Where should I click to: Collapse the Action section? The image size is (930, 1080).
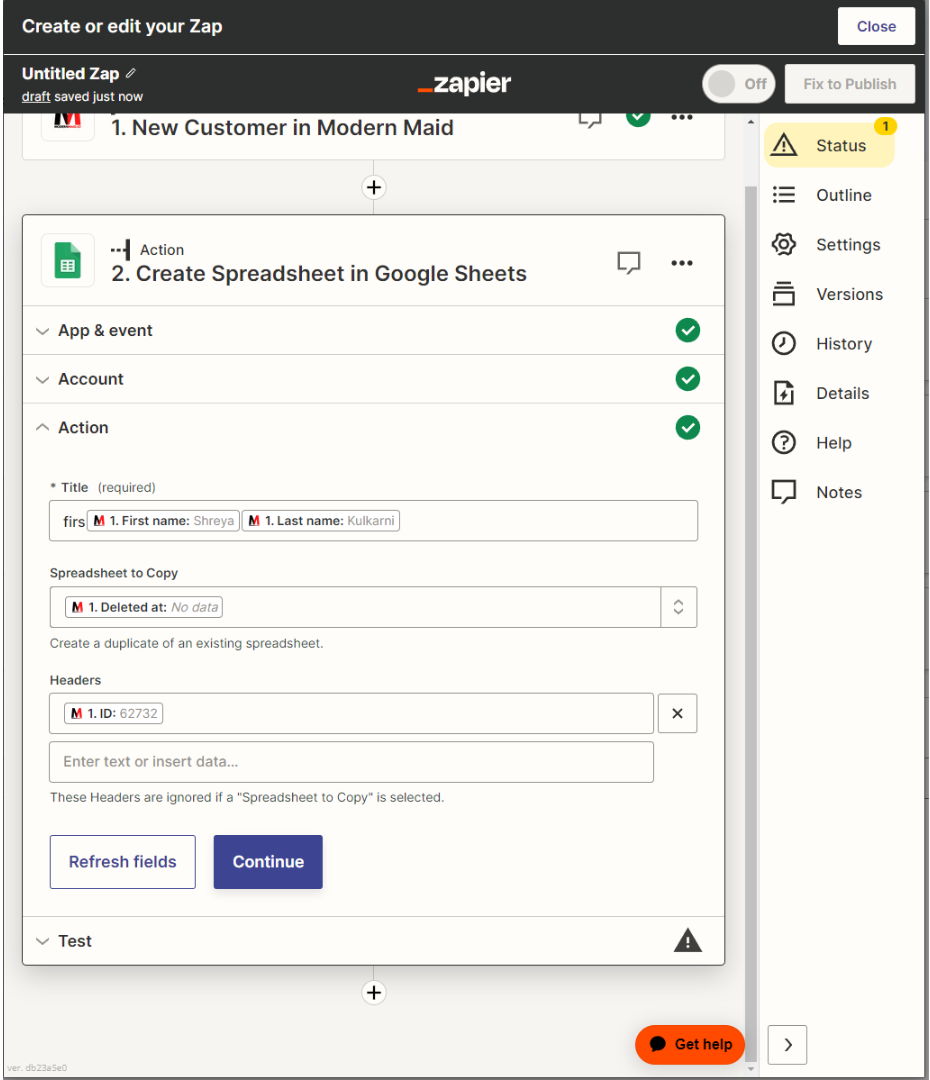(373, 428)
